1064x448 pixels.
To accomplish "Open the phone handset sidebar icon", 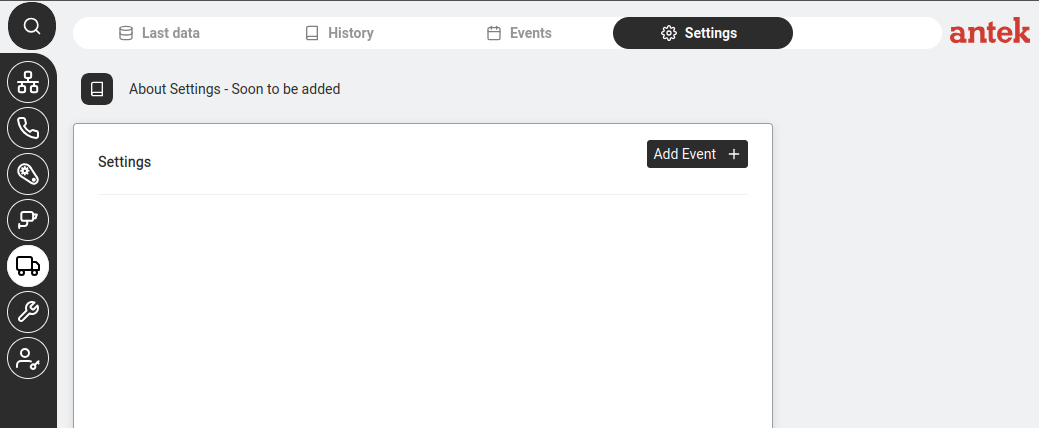I will 28,128.
